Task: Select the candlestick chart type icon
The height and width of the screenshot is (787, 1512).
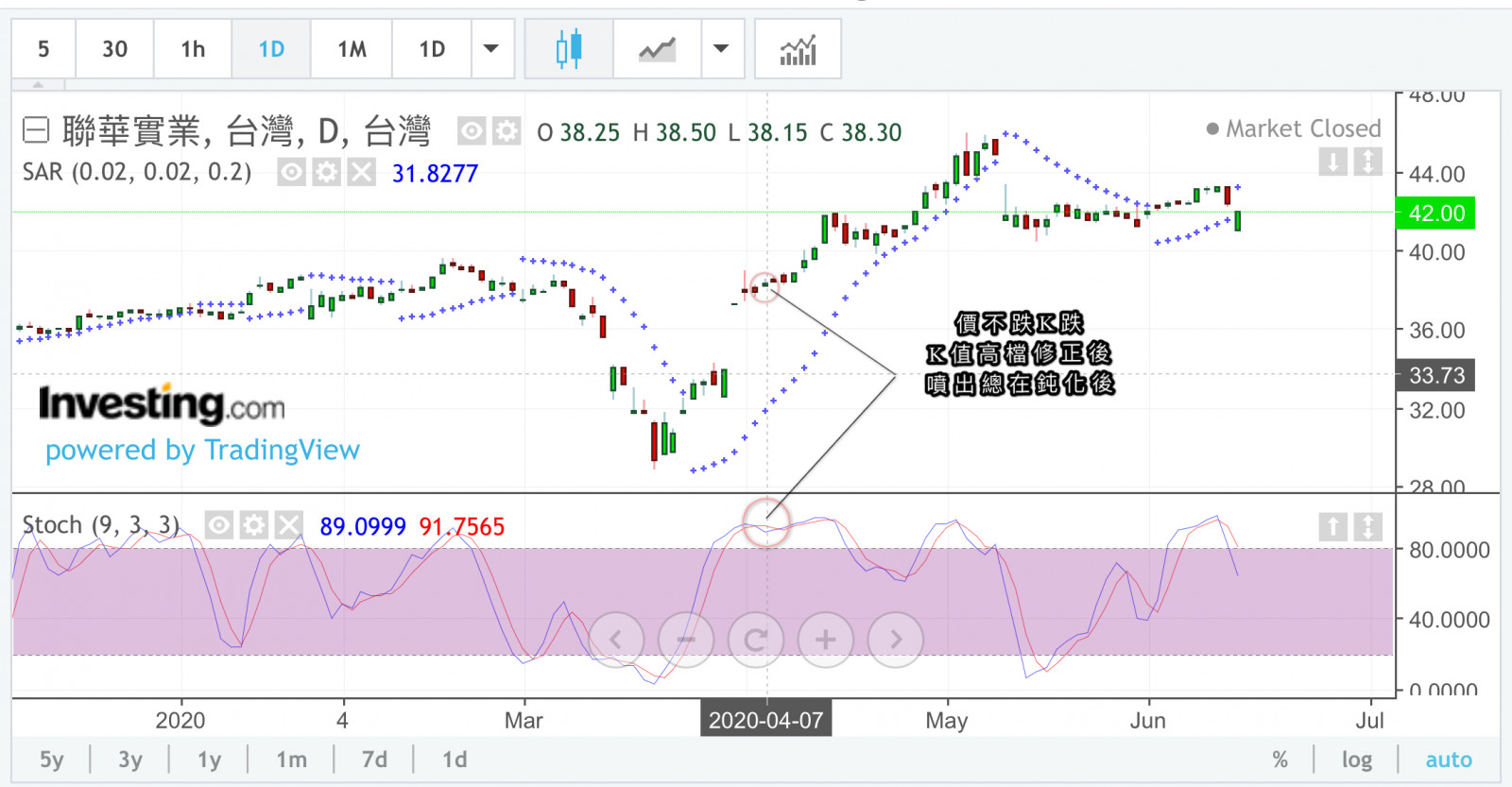Action: pyautogui.click(x=569, y=49)
